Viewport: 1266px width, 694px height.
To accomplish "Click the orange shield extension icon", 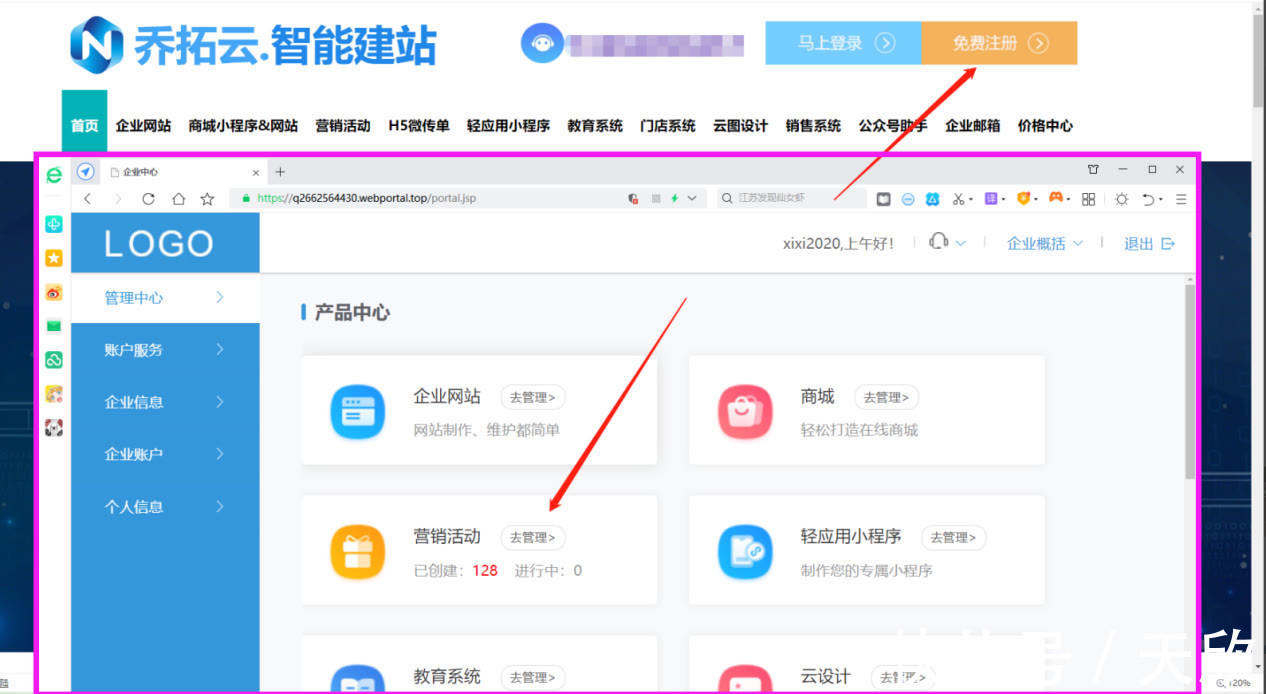I will click(1023, 199).
